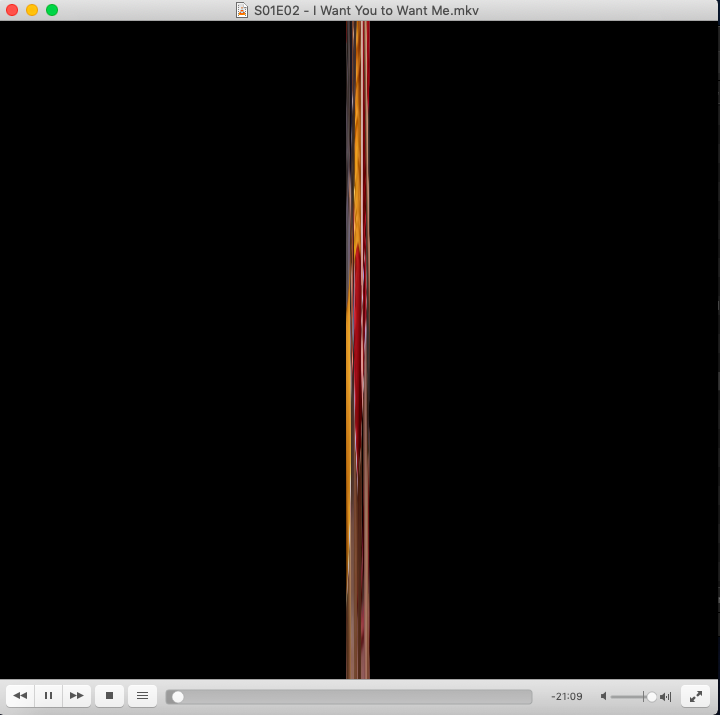
Task: Rewind with the previous button
Action: pos(20,696)
